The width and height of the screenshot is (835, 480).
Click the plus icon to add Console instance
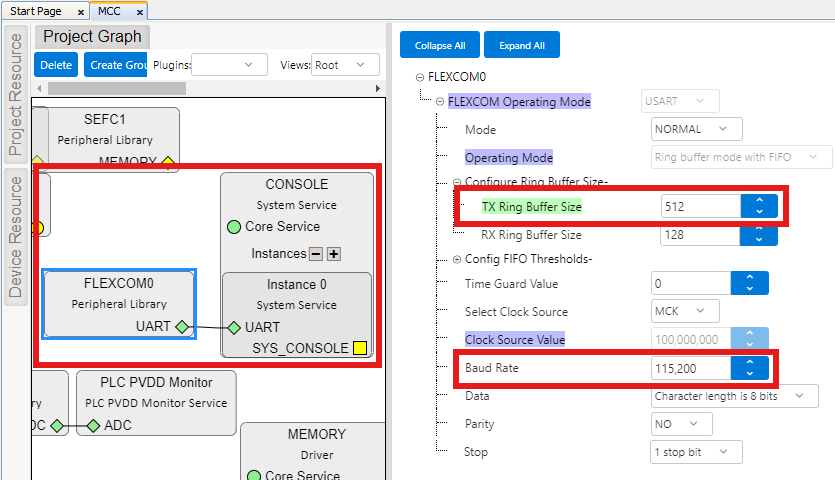click(334, 254)
